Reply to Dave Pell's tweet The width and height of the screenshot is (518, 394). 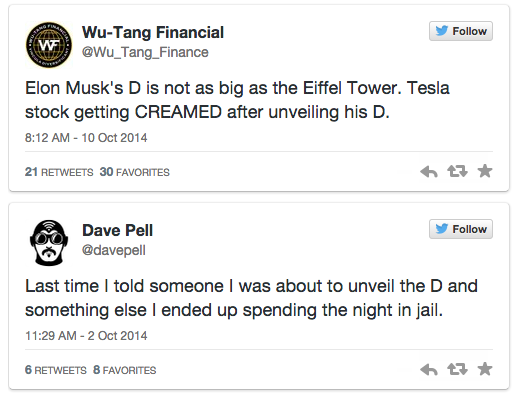(x=429, y=370)
